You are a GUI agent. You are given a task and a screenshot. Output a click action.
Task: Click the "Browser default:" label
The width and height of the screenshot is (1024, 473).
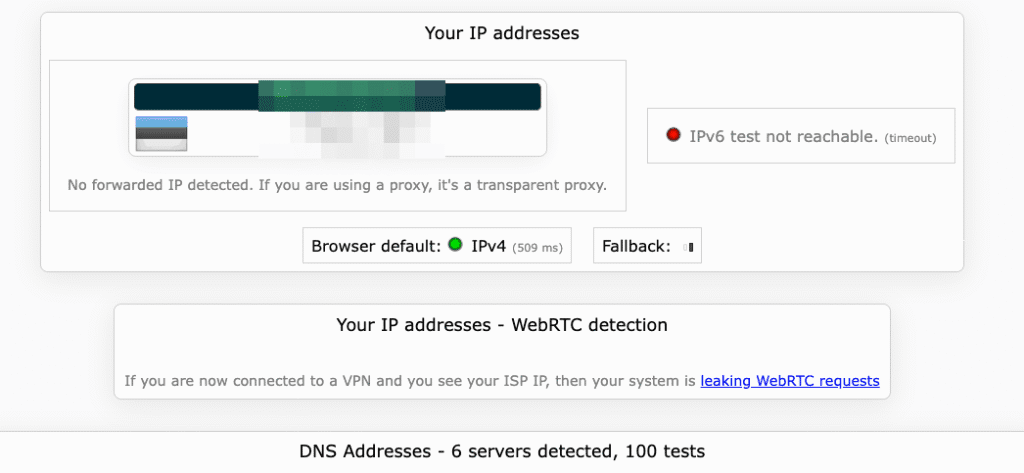tap(376, 246)
